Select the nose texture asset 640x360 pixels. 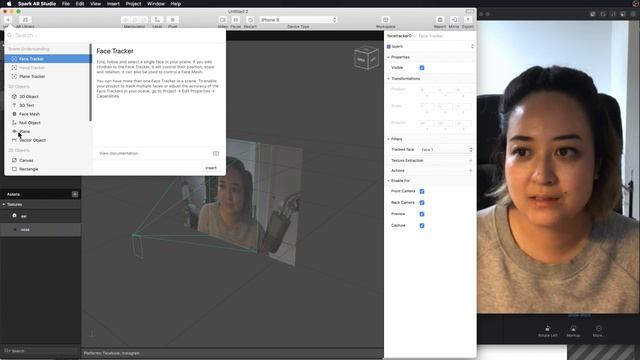click(40, 229)
